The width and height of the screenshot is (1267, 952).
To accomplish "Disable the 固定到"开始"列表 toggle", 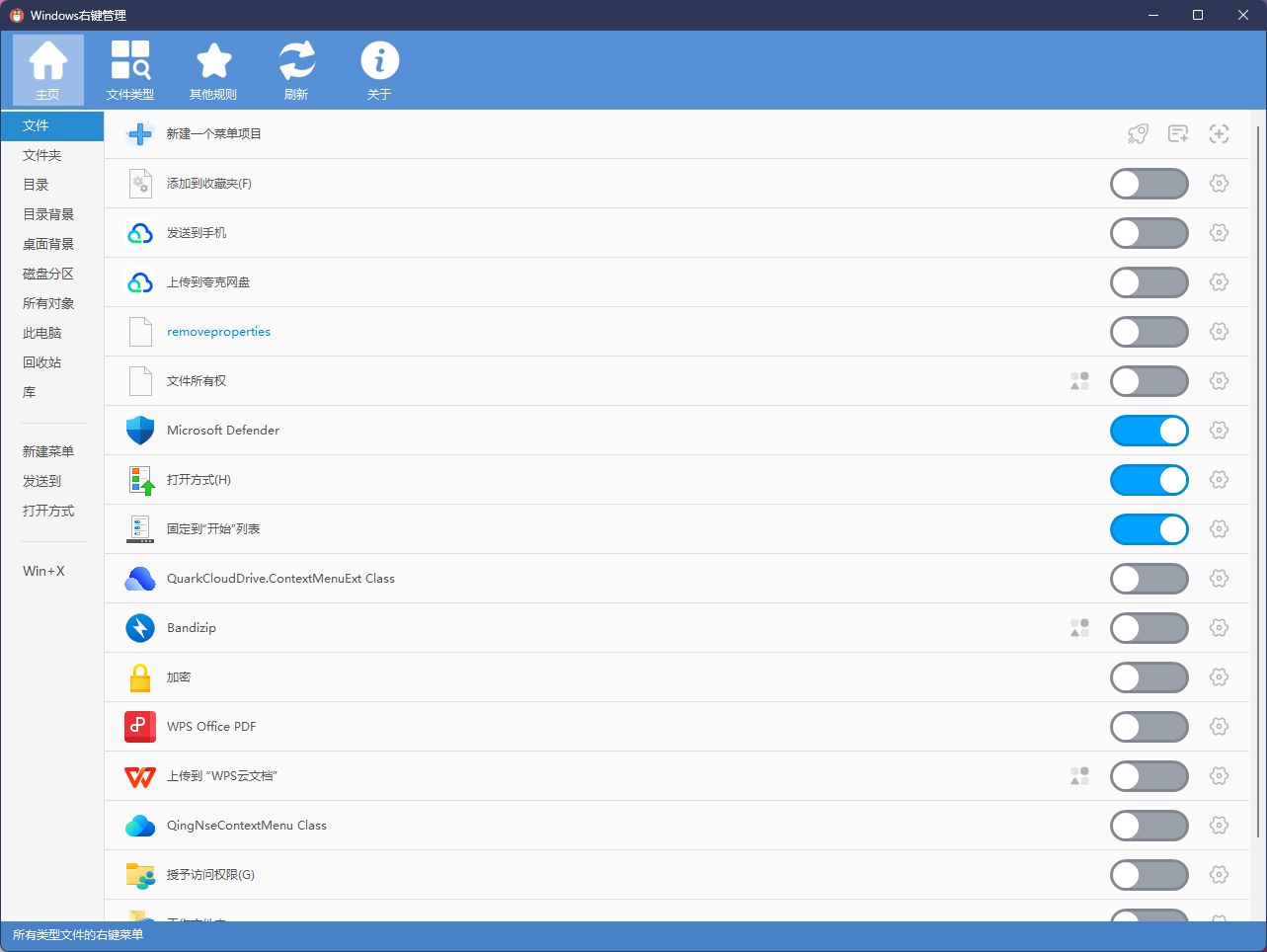I will (1149, 529).
